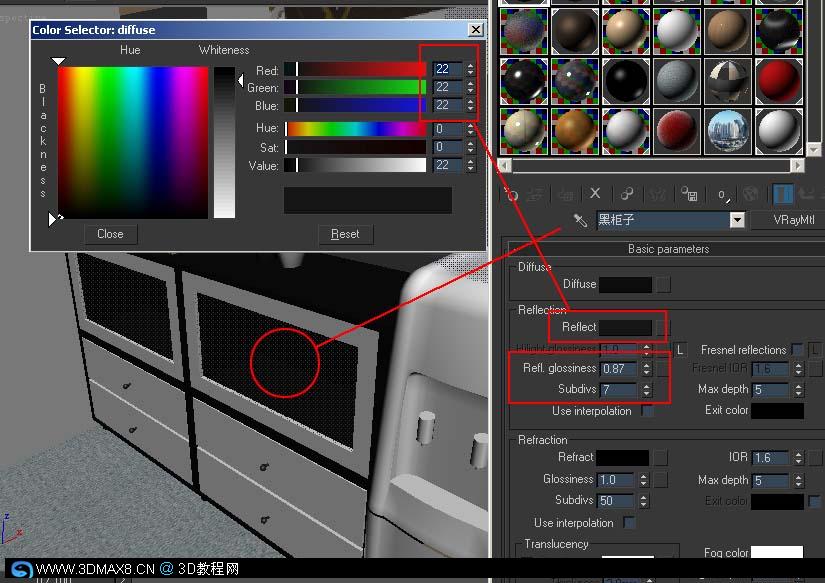Image resolution: width=825 pixels, height=583 pixels.
Task: Open the Material ID Channel flyout
Action: coord(723,195)
